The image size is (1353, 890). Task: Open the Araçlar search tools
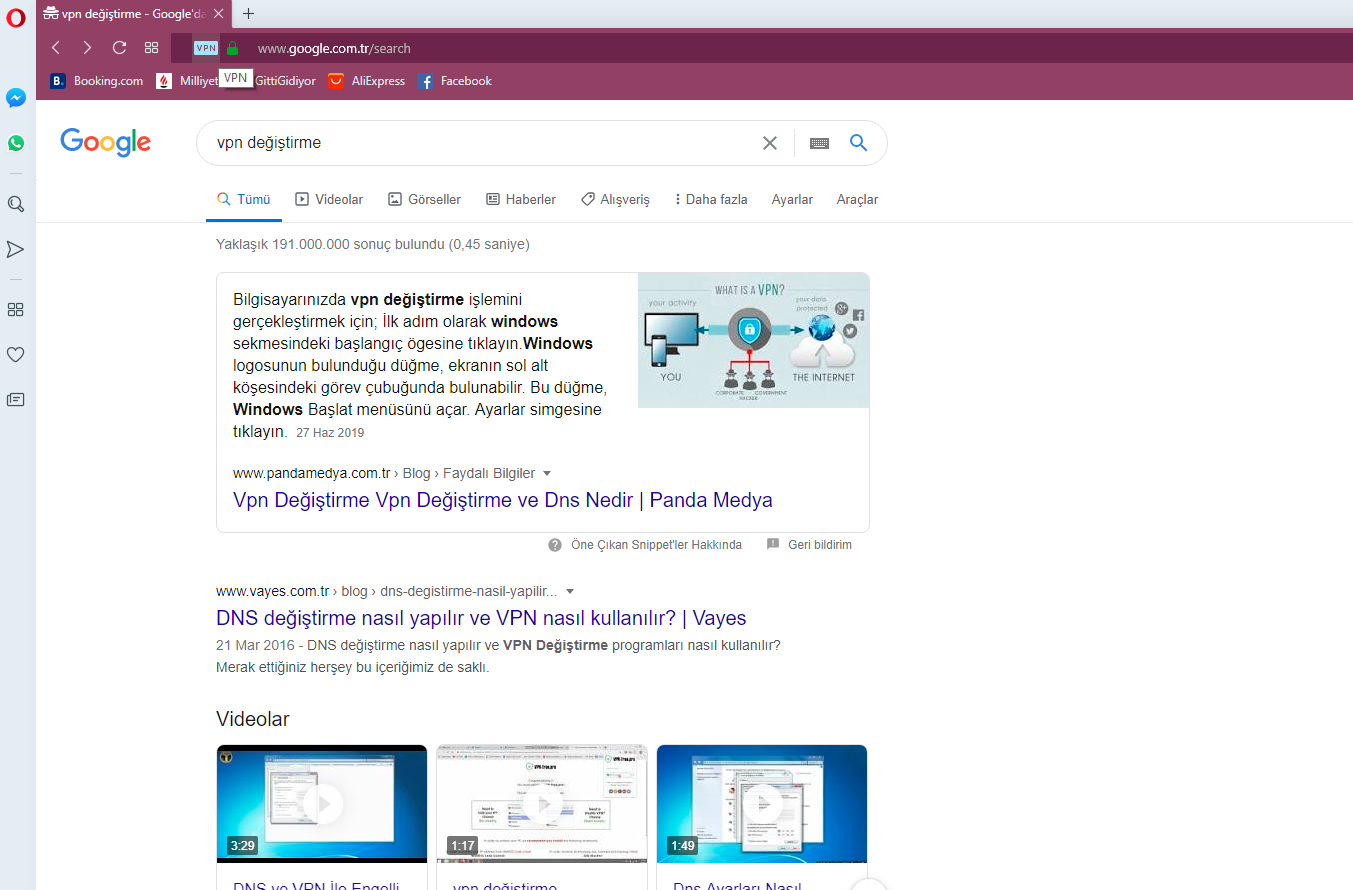(857, 200)
